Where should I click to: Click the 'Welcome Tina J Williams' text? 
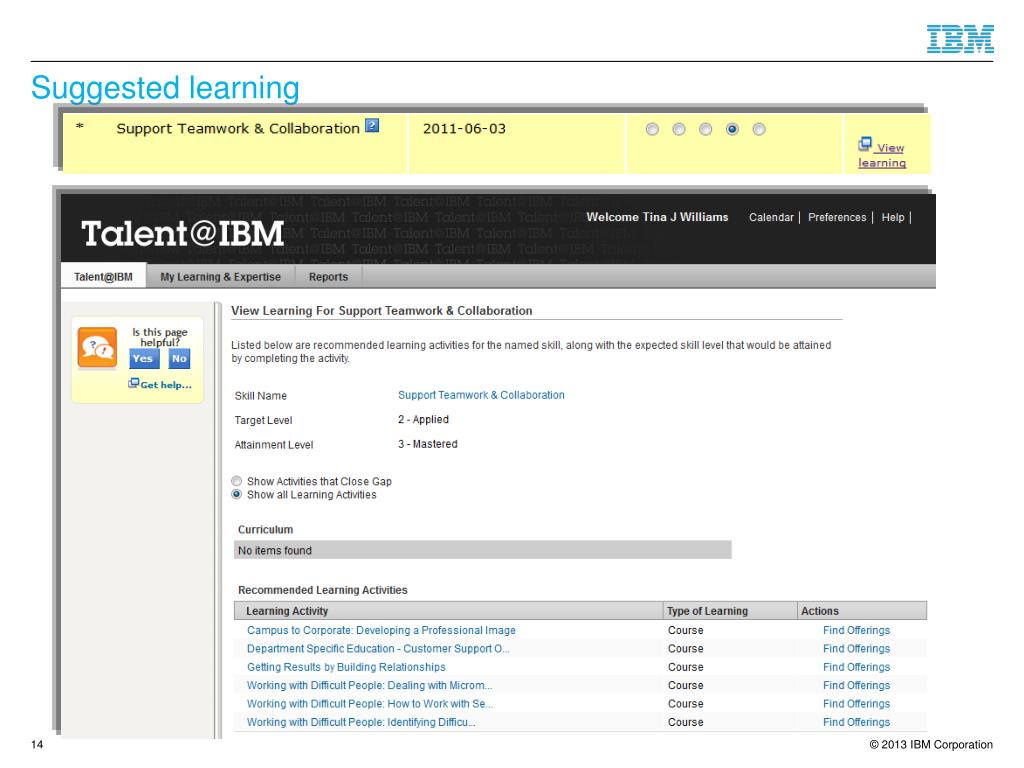pyautogui.click(x=657, y=217)
